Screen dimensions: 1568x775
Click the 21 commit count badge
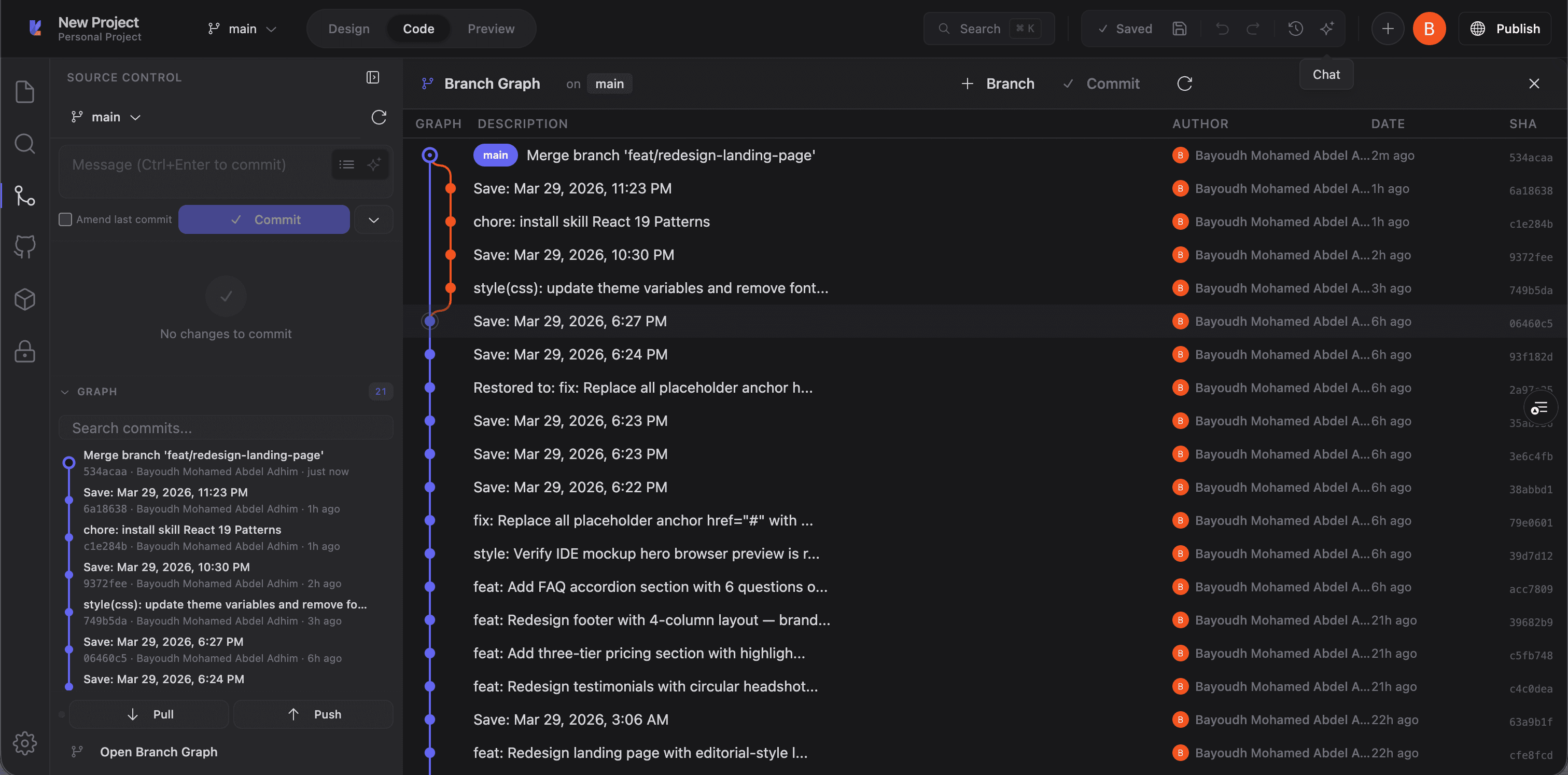pyautogui.click(x=381, y=391)
